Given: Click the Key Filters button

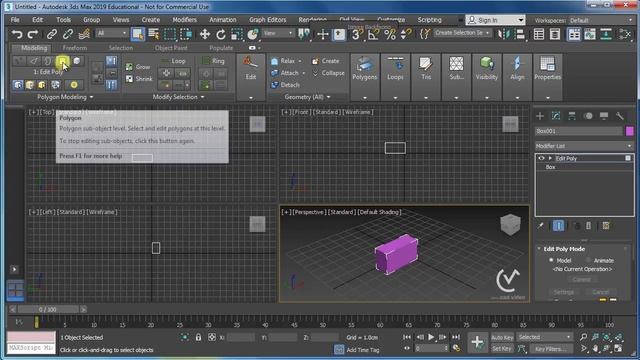Looking at the screenshot, I should click(x=551, y=349).
